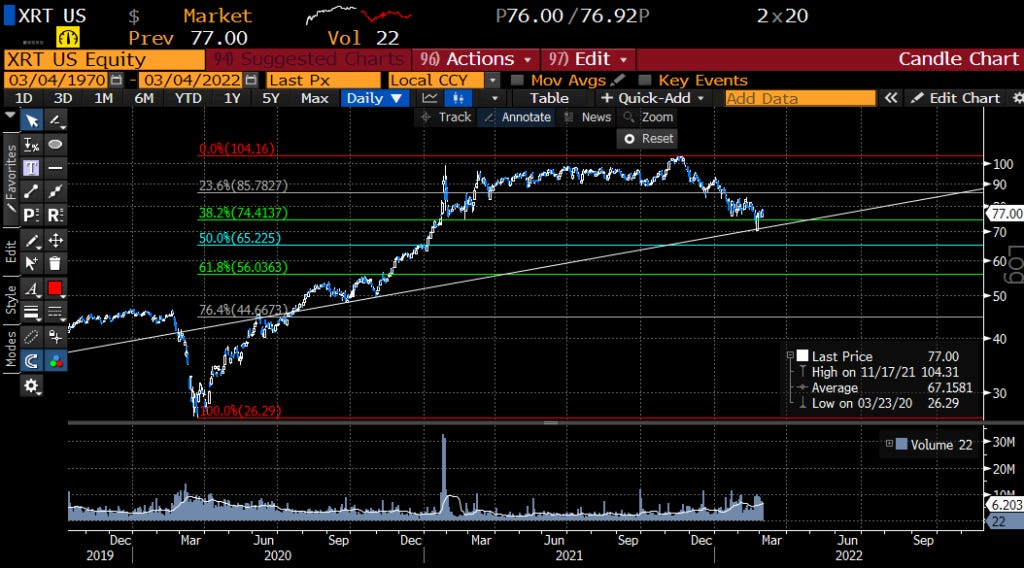Expand Volume legend box
1024x568 pixels.
[x=889, y=444]
